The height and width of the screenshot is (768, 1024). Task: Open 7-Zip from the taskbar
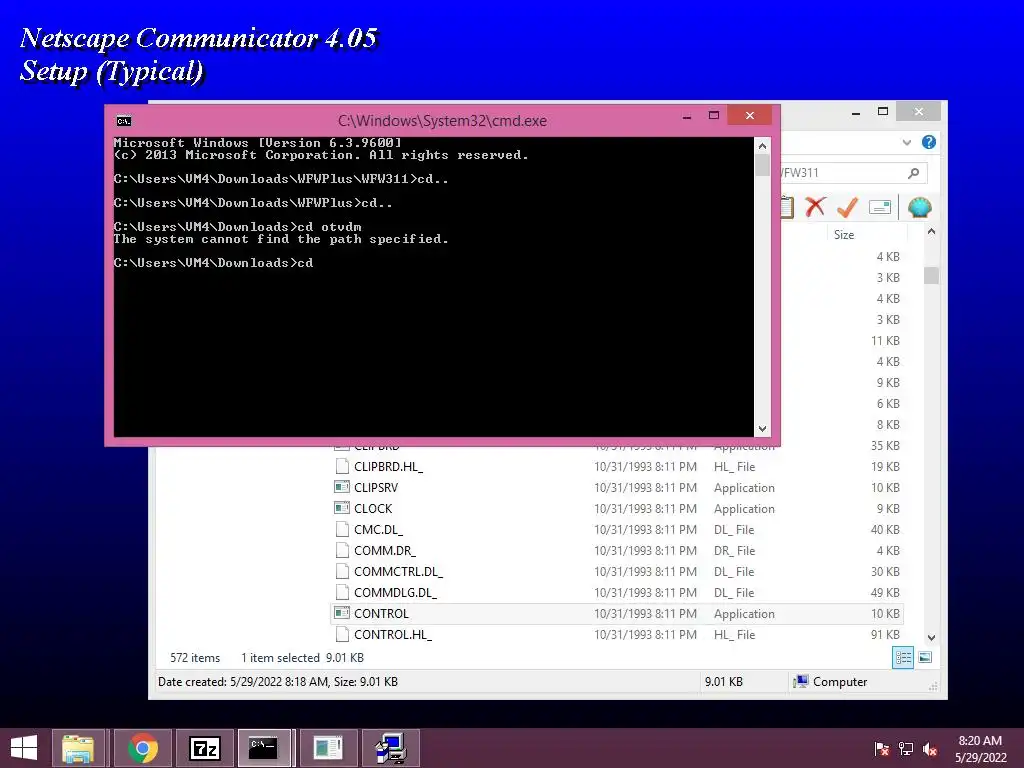[x=204, y=748]
